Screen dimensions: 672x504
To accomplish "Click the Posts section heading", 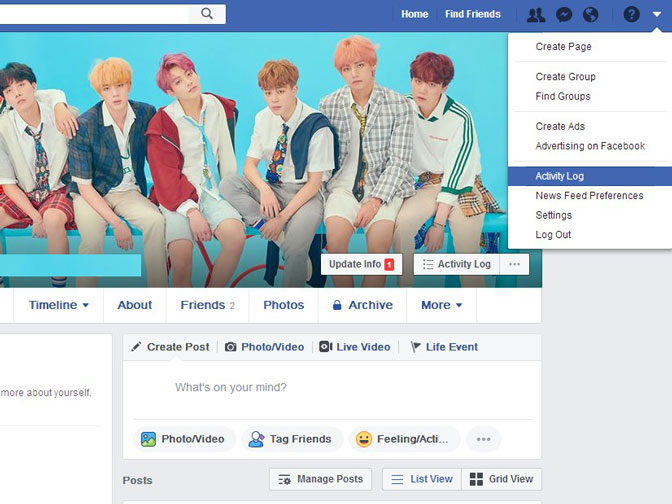I will pos(137,480).
